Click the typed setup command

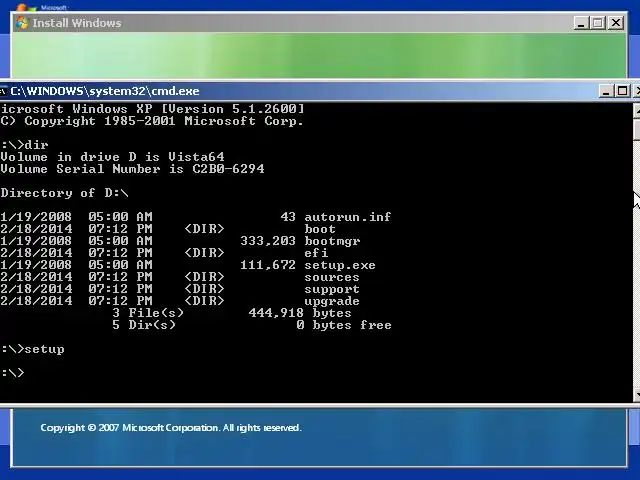[44, 349]
